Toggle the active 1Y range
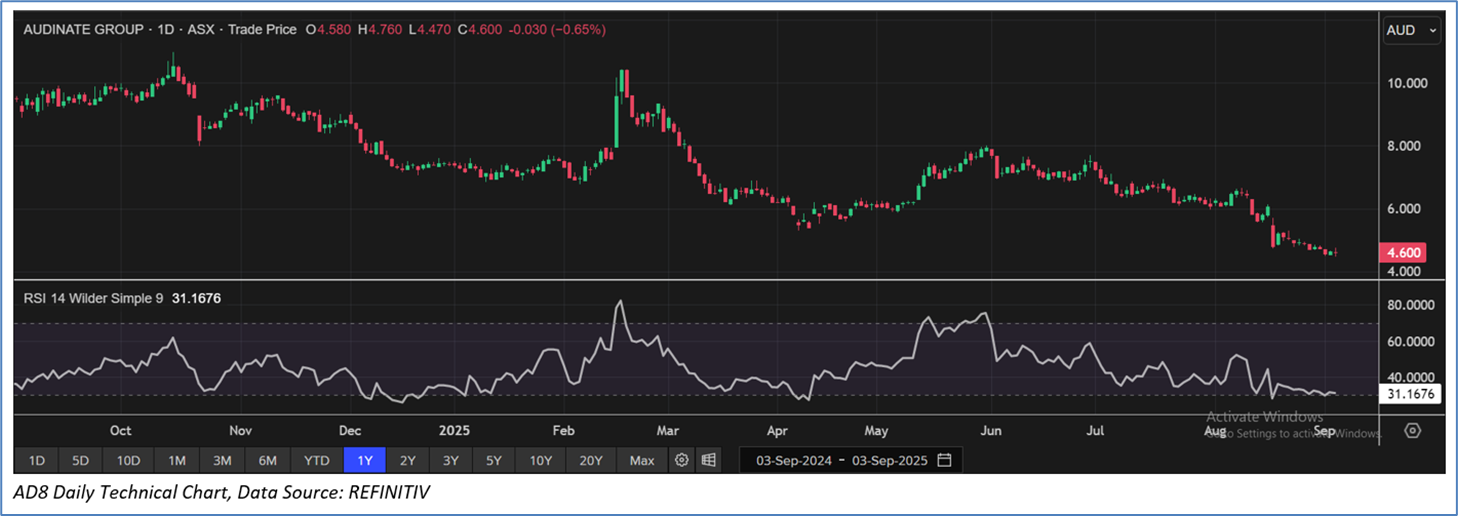This screenshot has height=516, width=1458. click(x=365, y=460)
